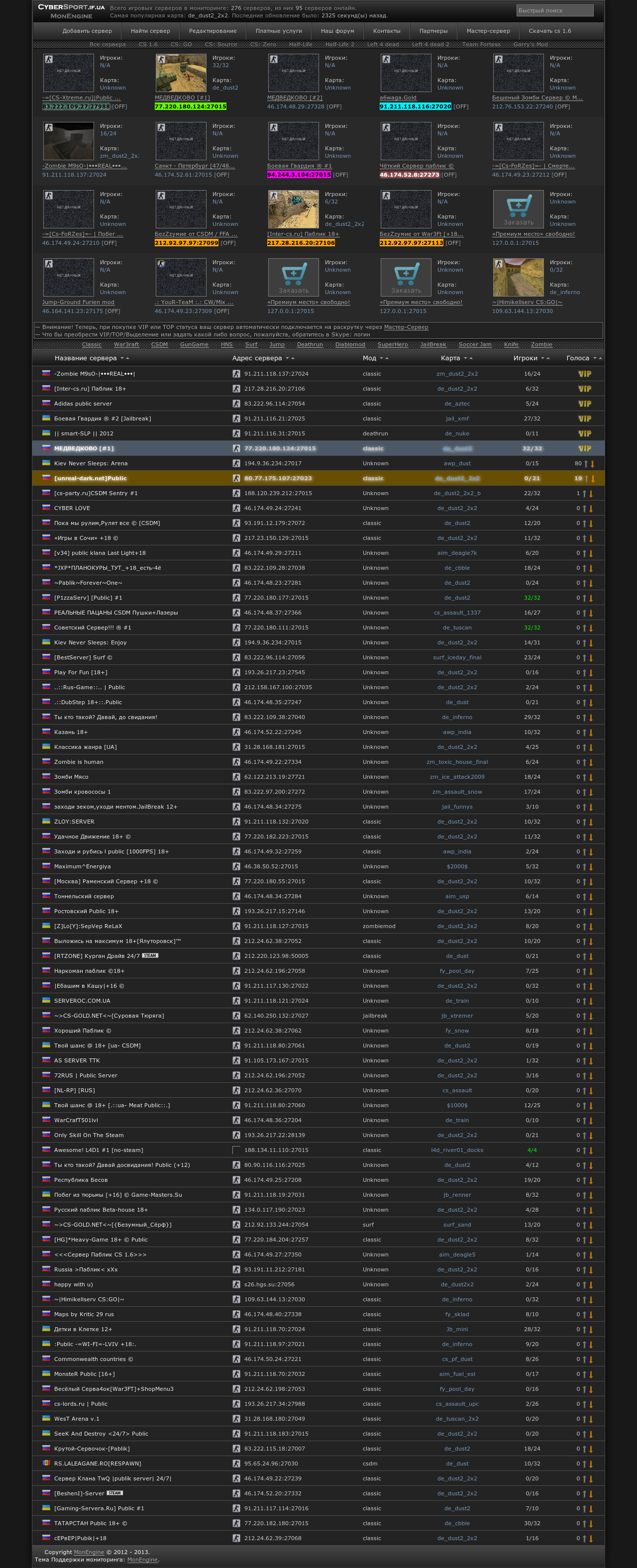Viewport: 637px width, 1568px height.
Task: Click the VIP badge of -Zombie M9sO- row
Action: 584,374
